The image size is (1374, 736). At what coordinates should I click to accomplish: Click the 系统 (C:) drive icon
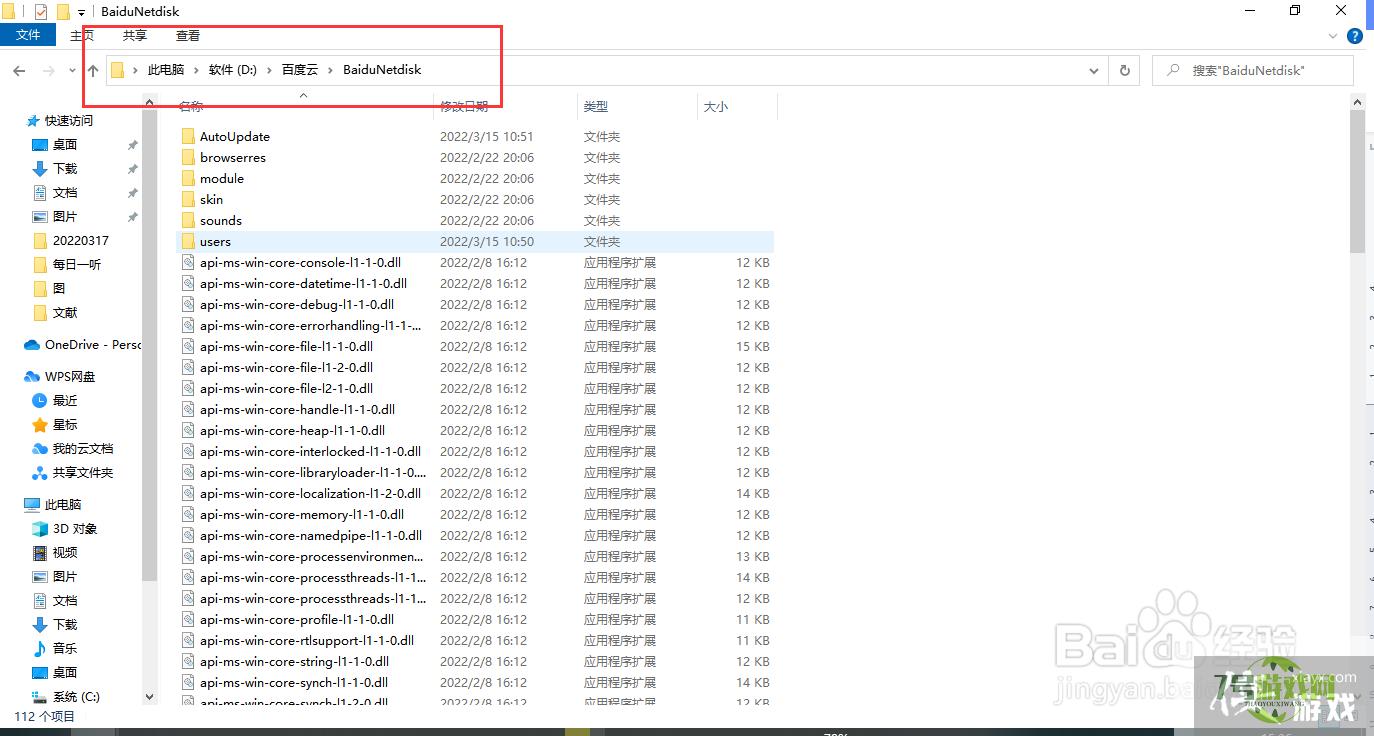coord(40,697)
